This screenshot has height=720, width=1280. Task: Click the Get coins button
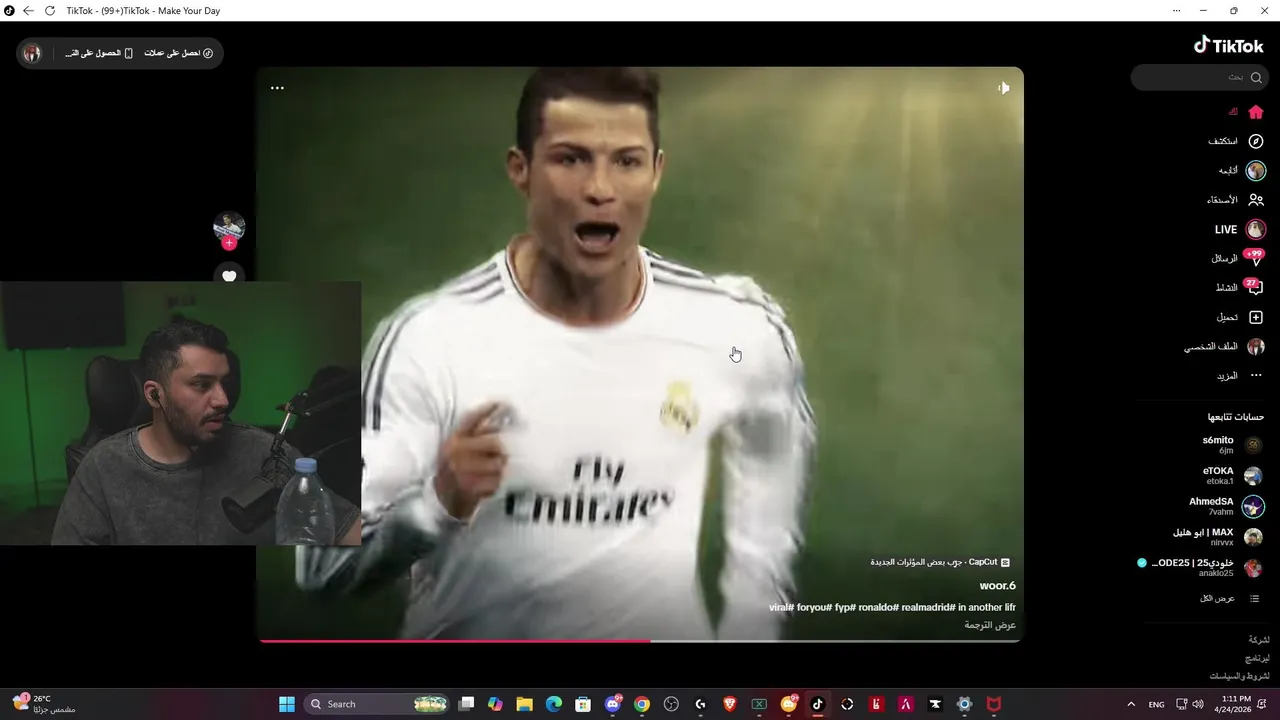click(179, 53)
